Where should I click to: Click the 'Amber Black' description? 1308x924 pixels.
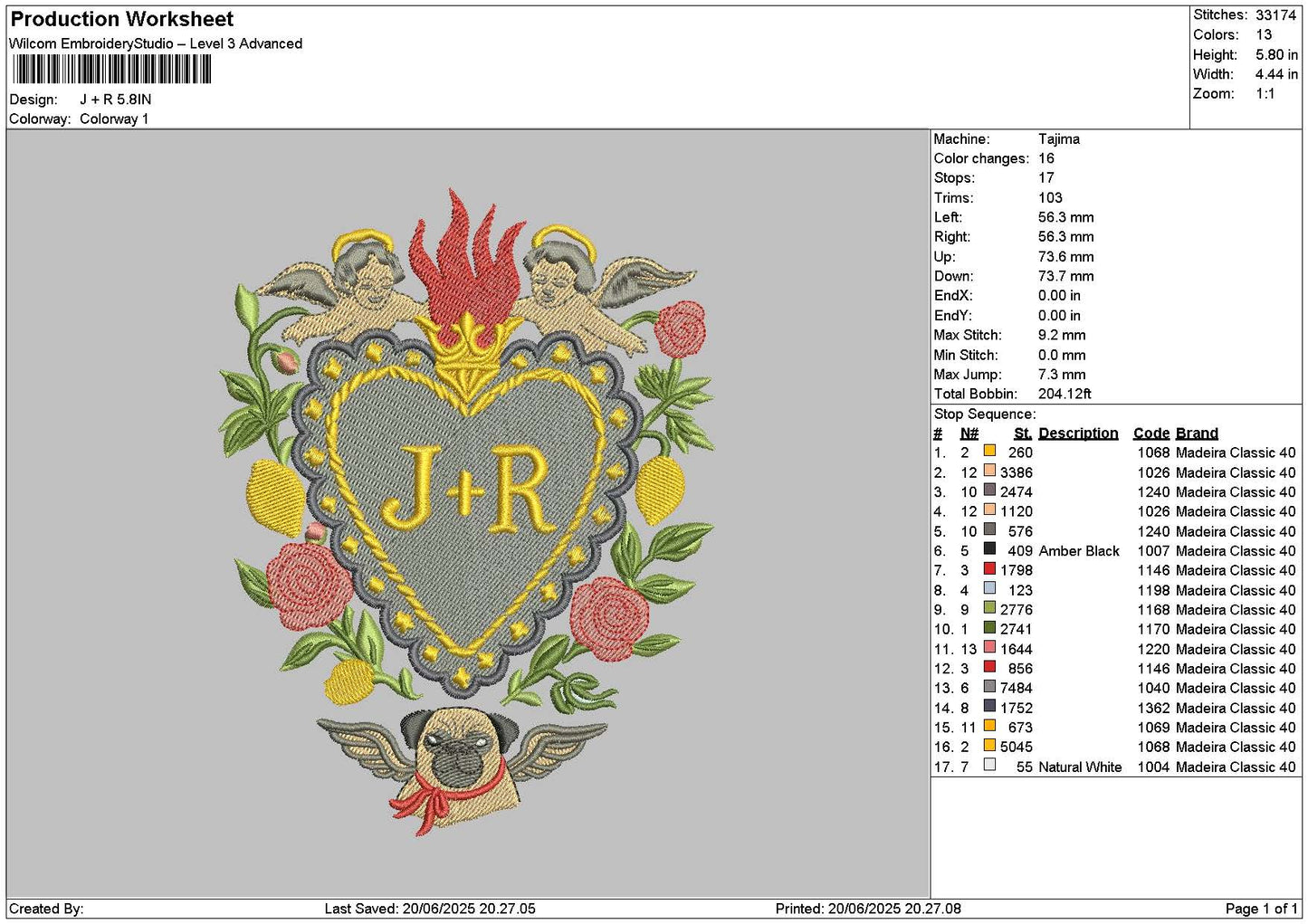pyautogui.click(x=1079, y=550)
